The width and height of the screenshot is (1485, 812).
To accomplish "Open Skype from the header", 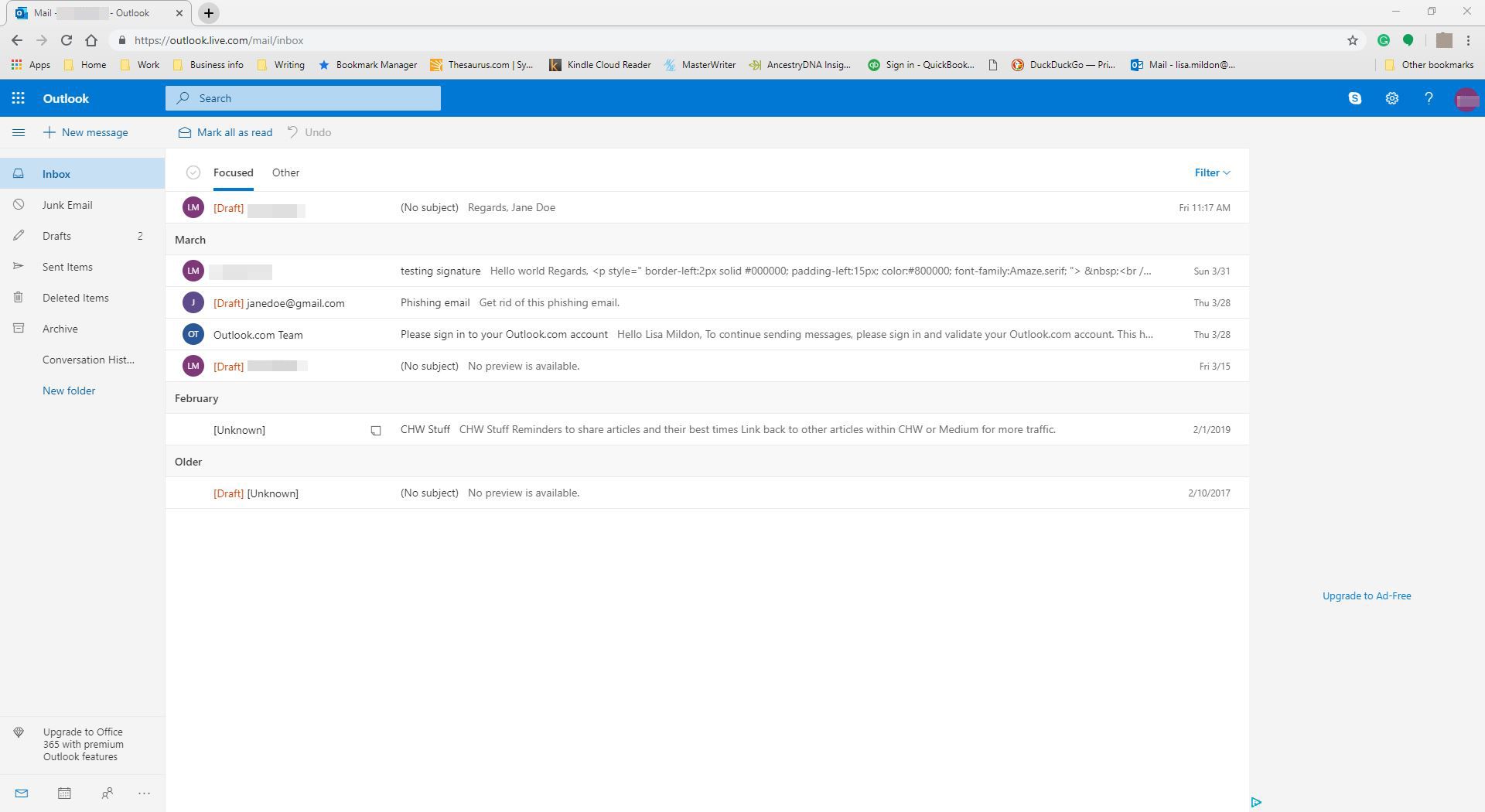I will 1354,98.
